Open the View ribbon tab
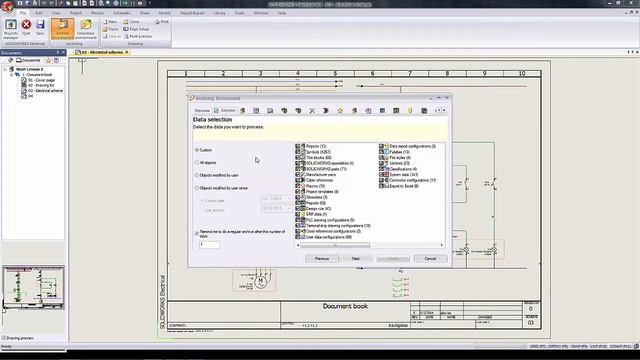 click(56, 13)
